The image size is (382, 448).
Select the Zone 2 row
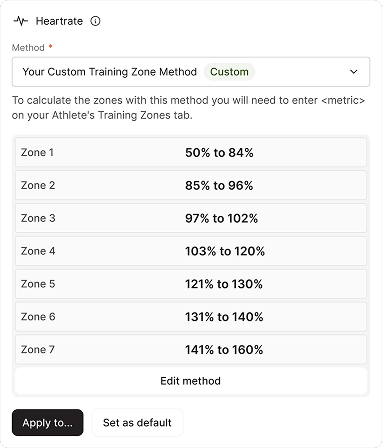coord(191,185)
